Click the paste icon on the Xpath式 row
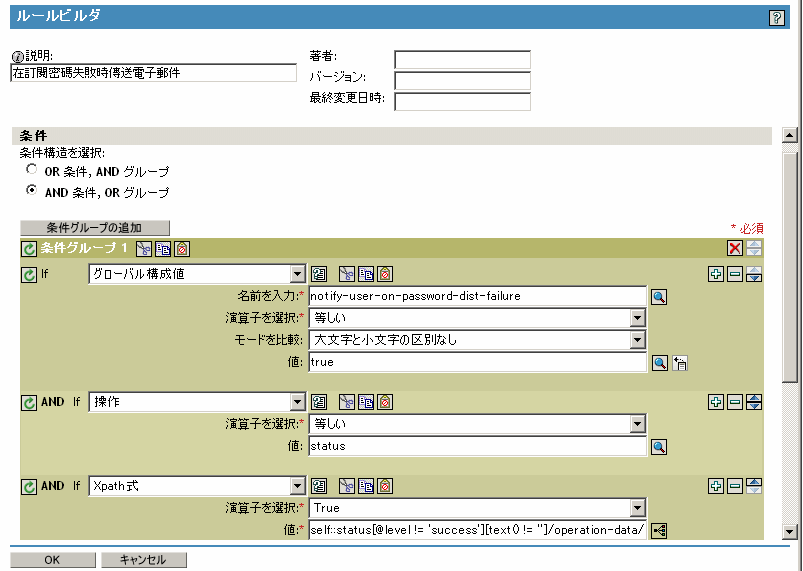 click(x=385, y=486)
